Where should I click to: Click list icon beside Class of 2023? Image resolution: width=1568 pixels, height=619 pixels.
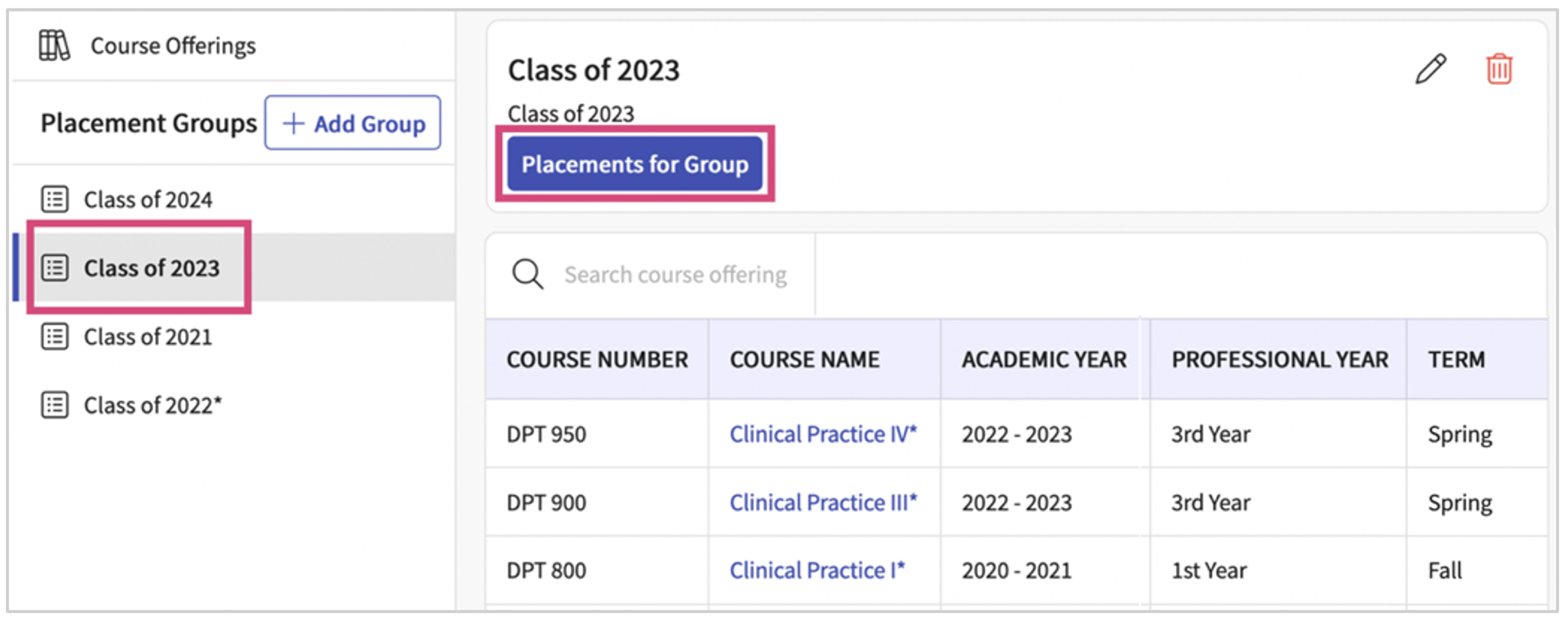click(x=55, y=268)
